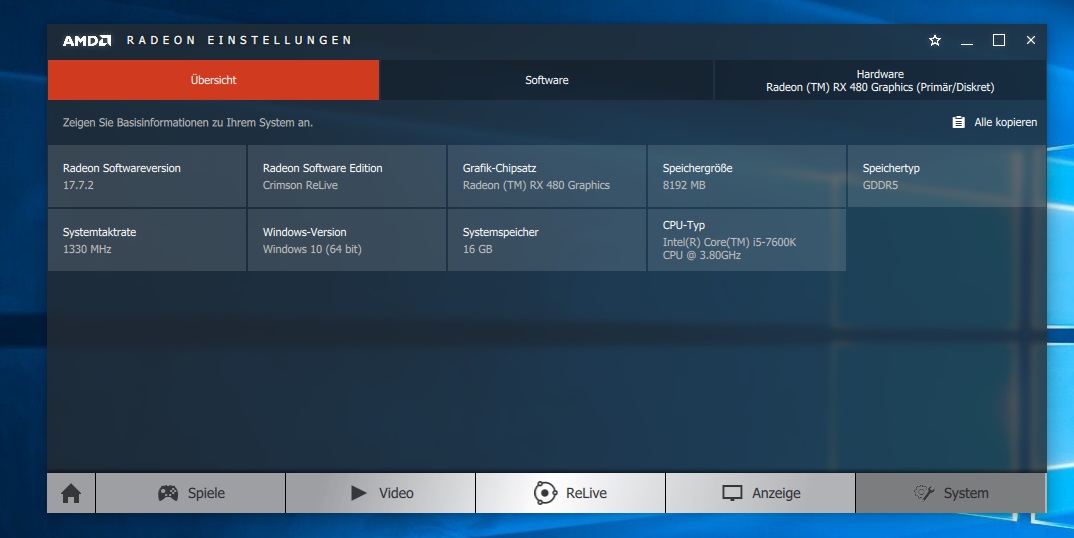Select the Grafik-Chipsatz tile
1074x538 pixels.
coord(547,176)
